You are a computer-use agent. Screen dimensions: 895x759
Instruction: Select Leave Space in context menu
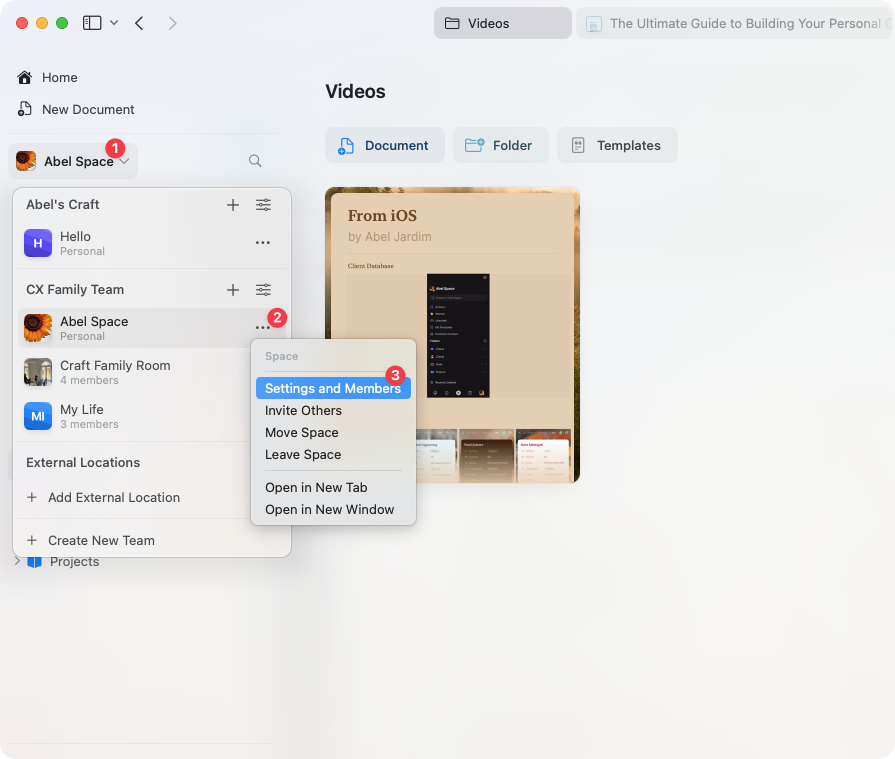[x=303, y=455]
